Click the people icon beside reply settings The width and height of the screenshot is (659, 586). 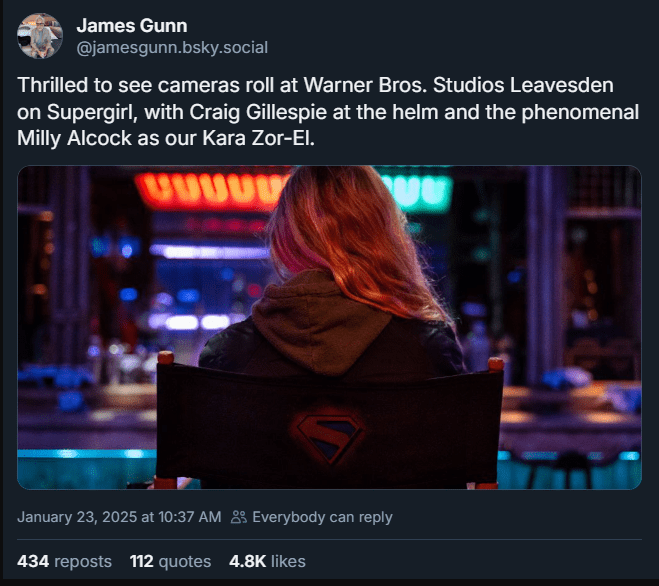point(238,517)
